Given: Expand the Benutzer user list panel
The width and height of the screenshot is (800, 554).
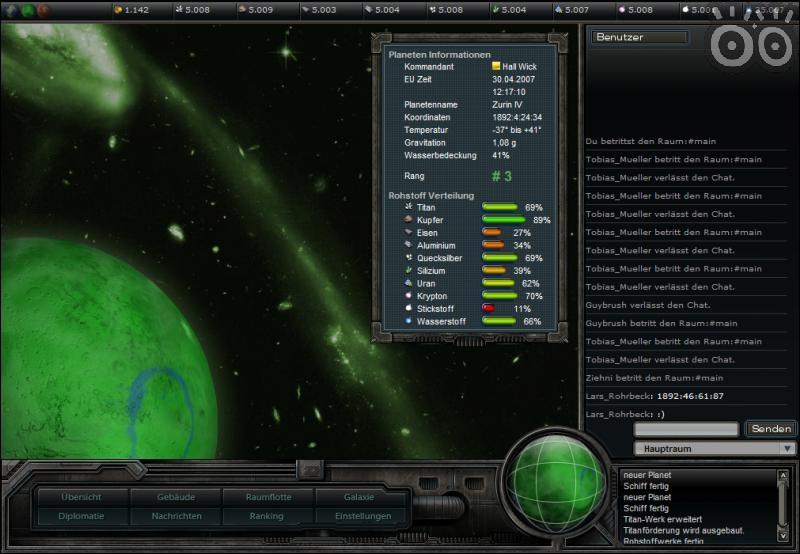Looking at the screenshot, I should click(x=640, y=37).
